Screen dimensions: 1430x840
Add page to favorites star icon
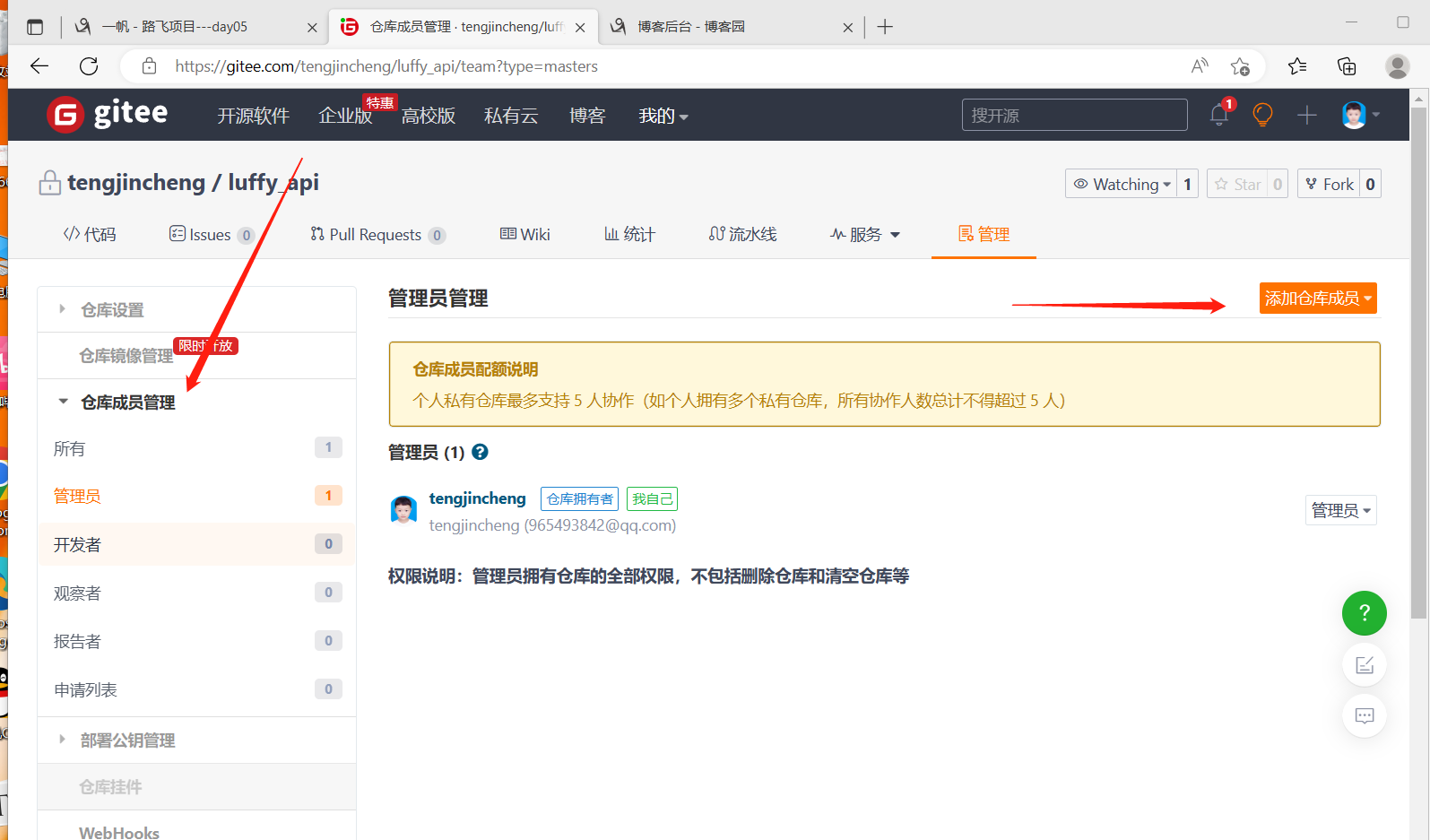pos(1240,65)
